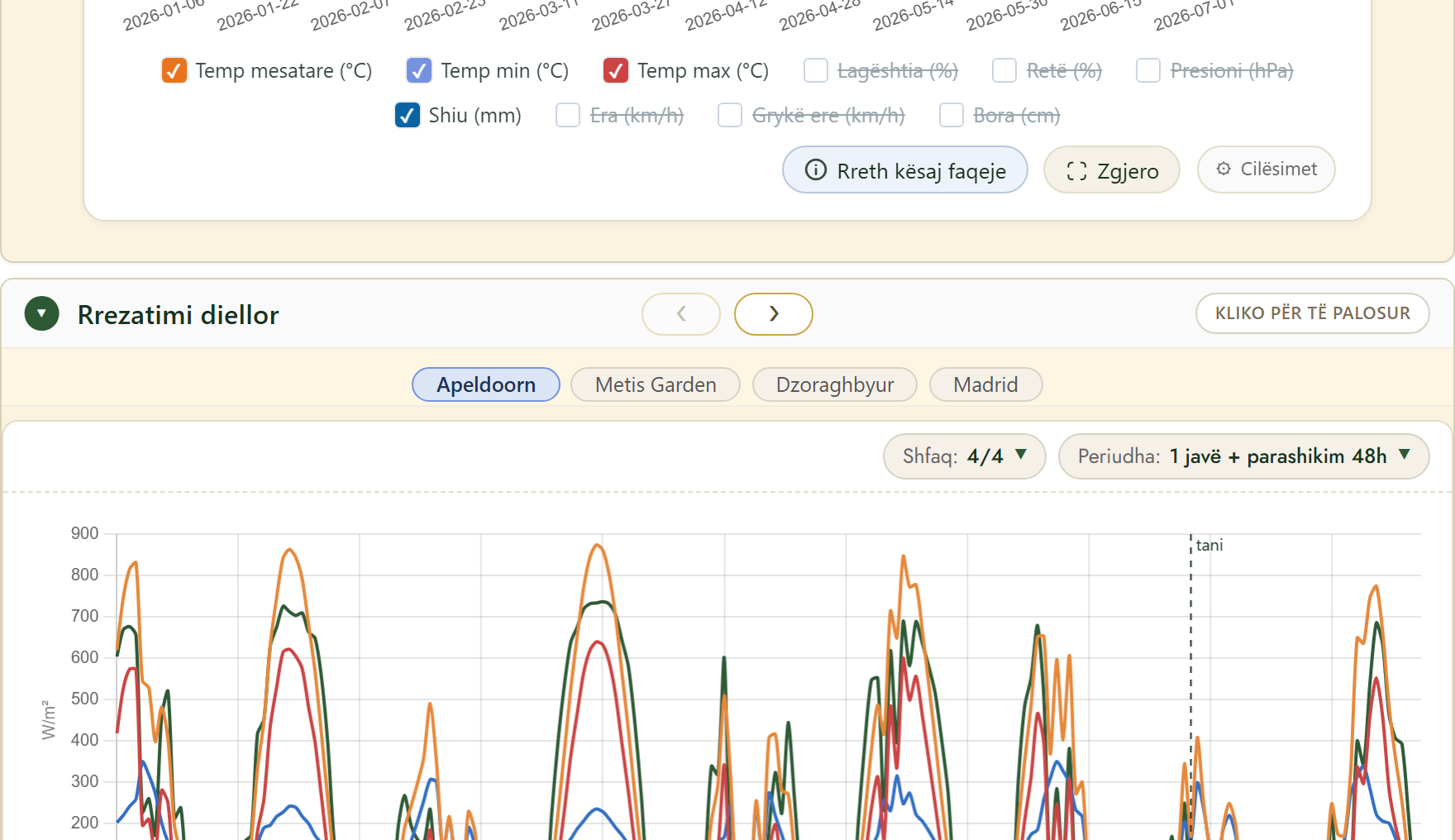Enable Bora (cm) checkbox
The width and height of the screenshot is (1455, 840).
click(952, 115)
